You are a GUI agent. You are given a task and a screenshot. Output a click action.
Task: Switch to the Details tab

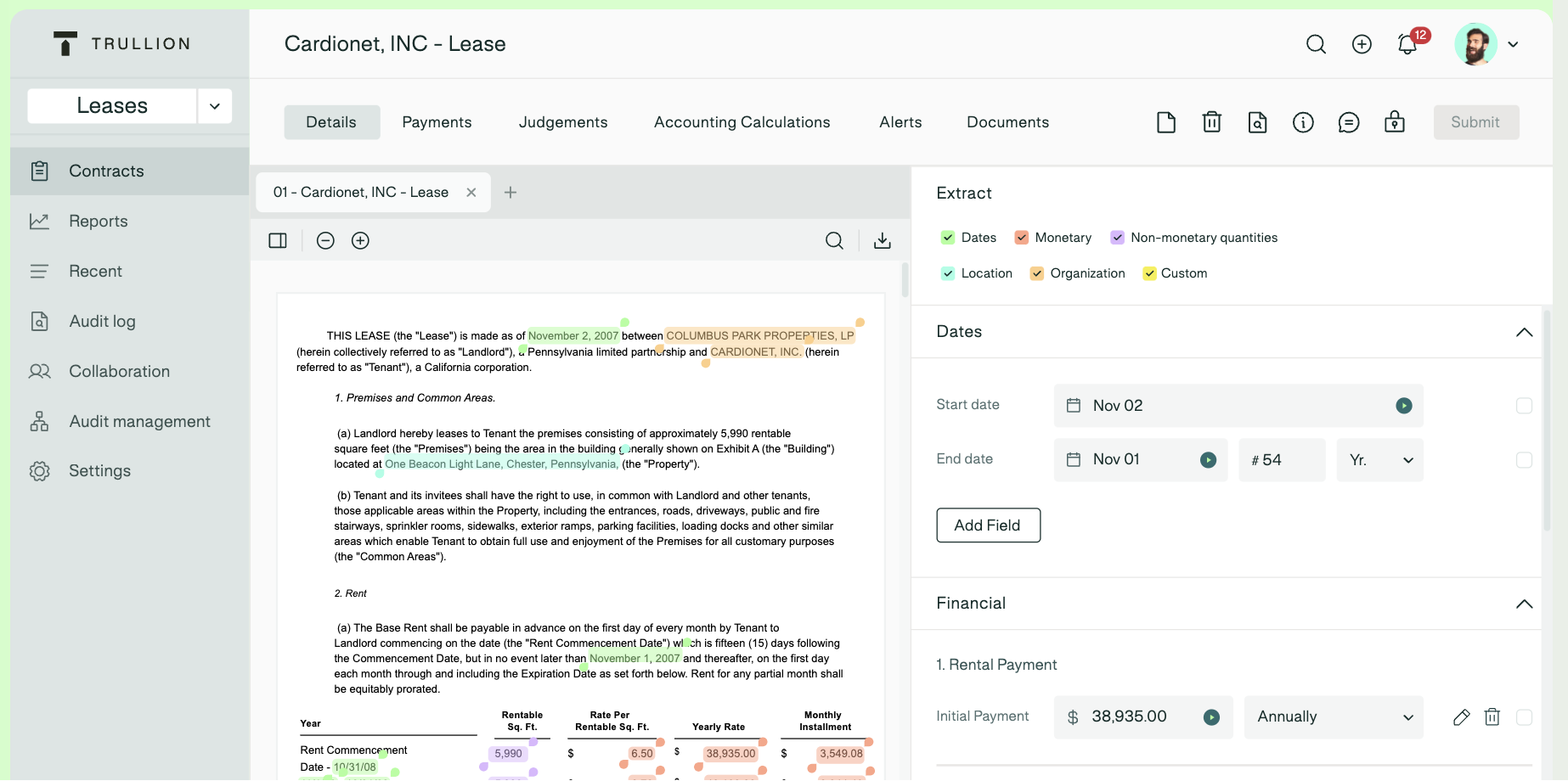pos(331,122)
